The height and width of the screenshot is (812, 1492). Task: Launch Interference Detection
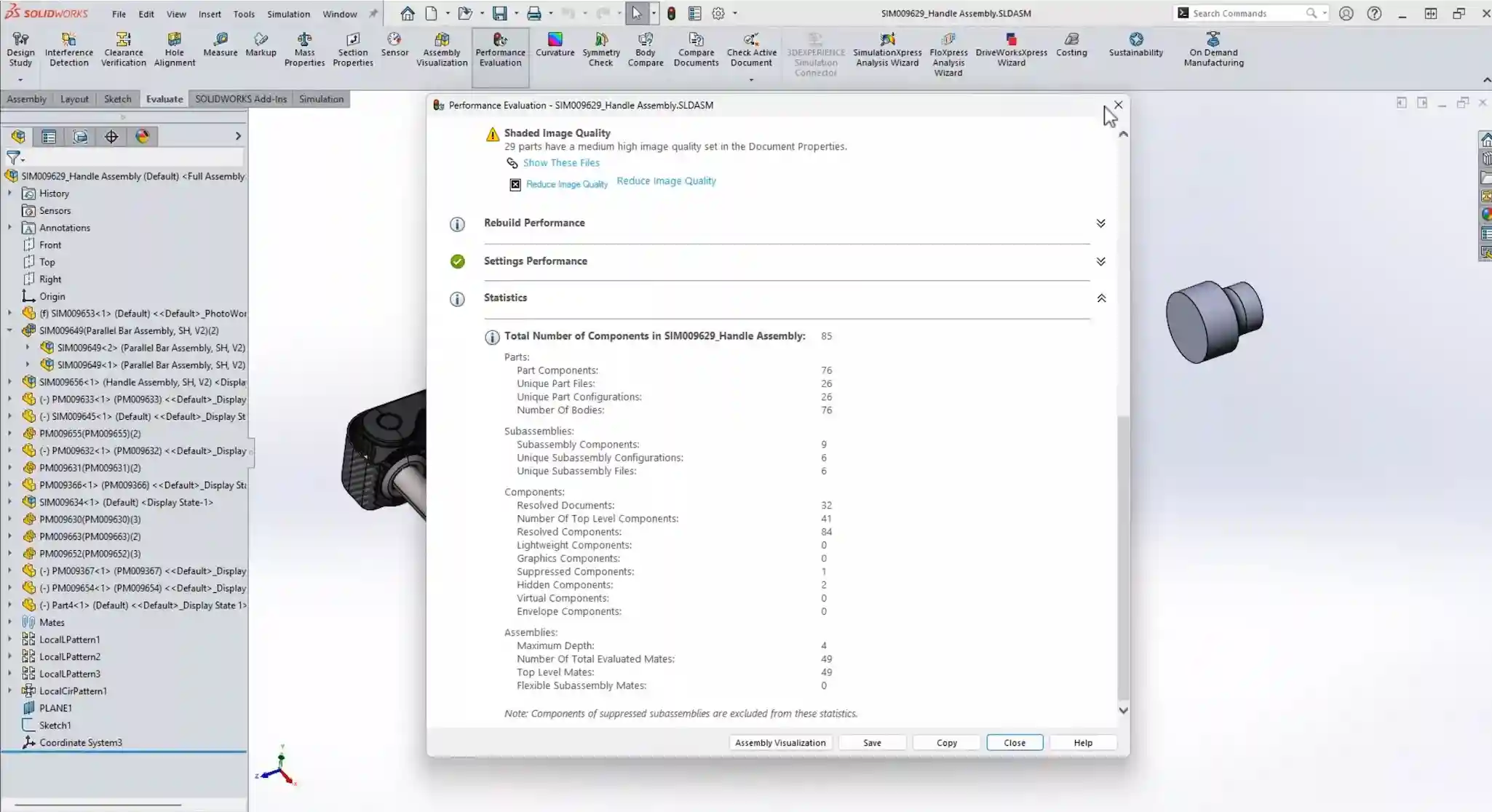point(69,49)
